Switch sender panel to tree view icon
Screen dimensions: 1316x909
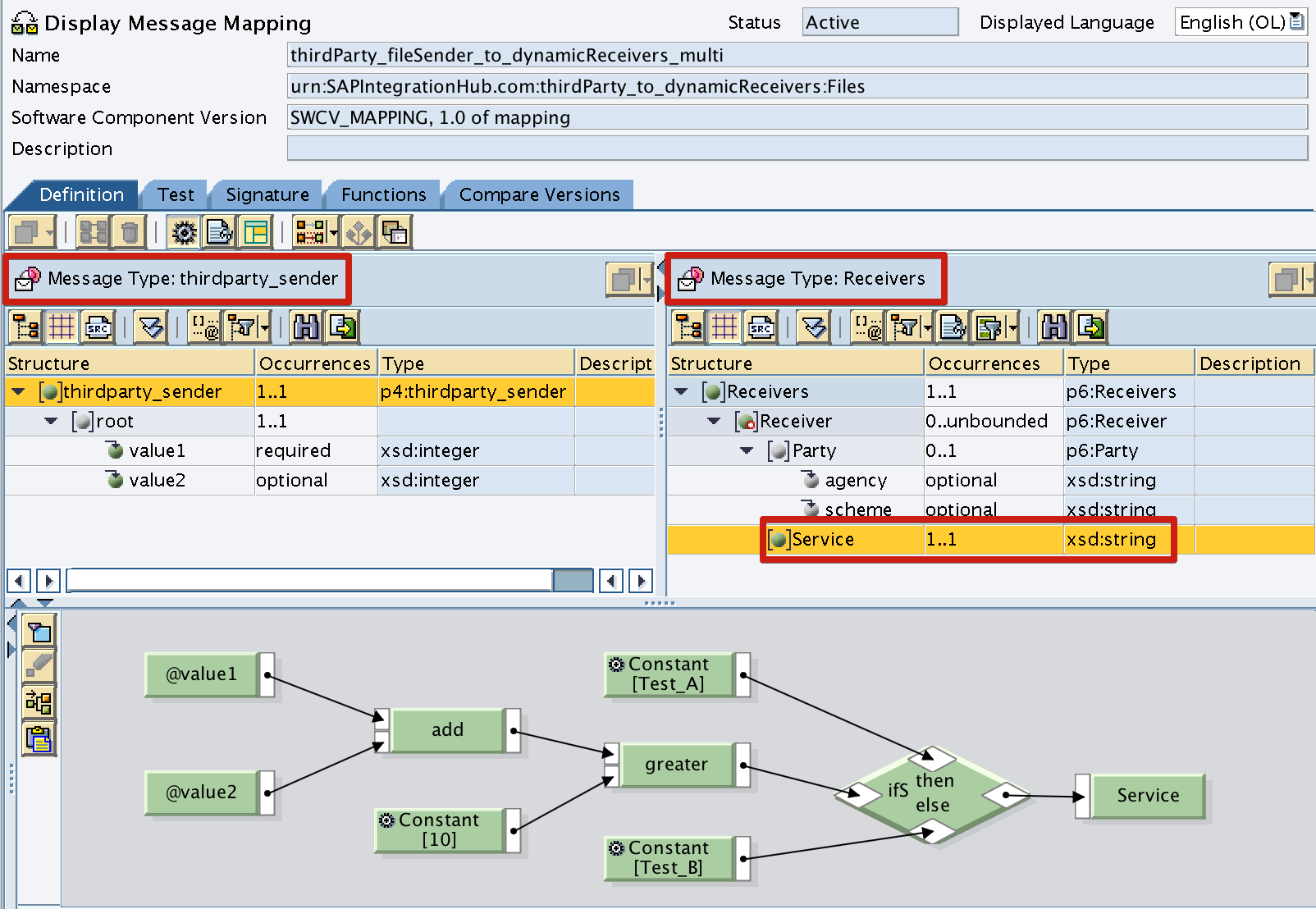pyautogui.click(x=25, y=327)
